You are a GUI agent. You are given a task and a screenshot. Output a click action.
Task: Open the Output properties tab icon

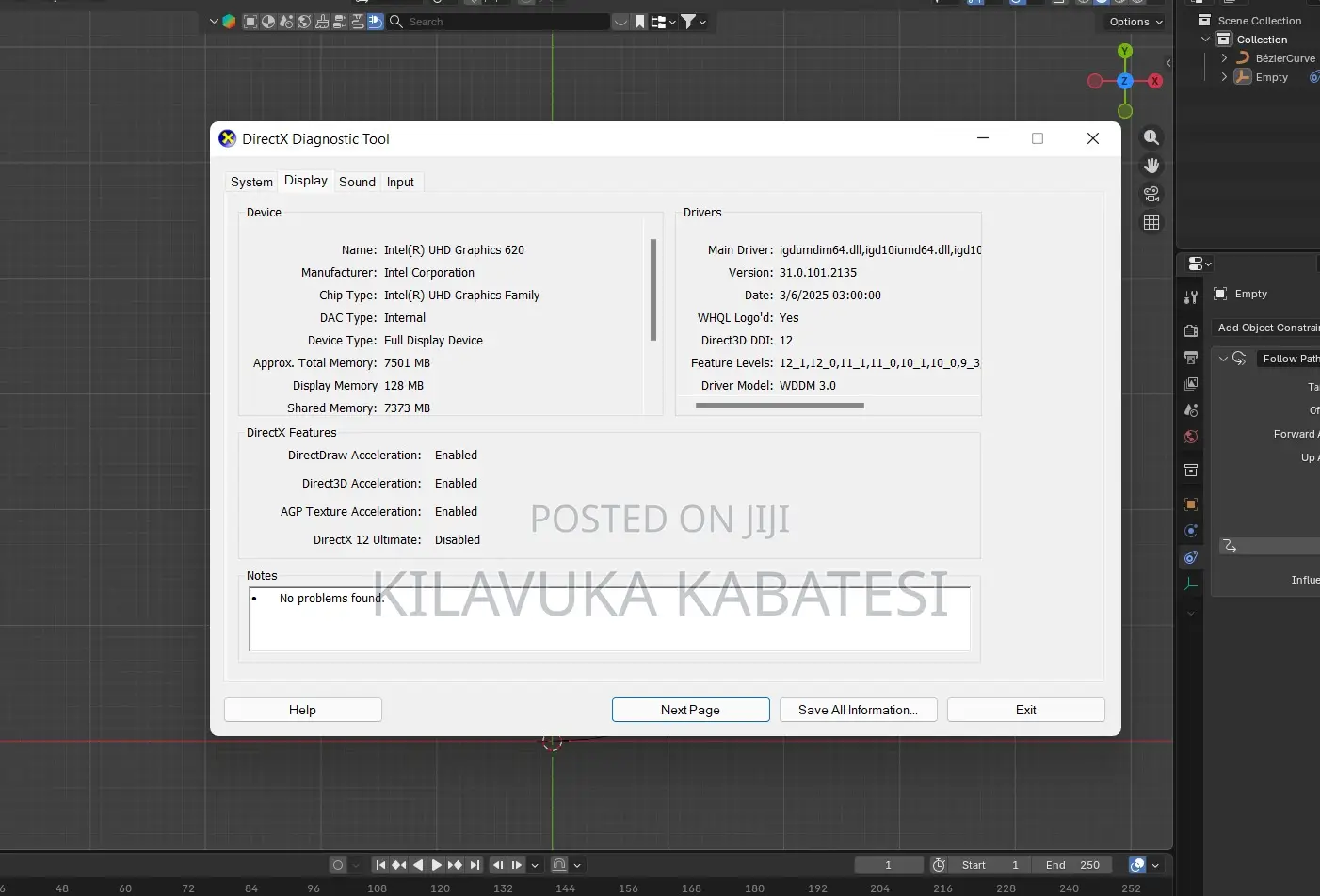[x=1191, y=358]
